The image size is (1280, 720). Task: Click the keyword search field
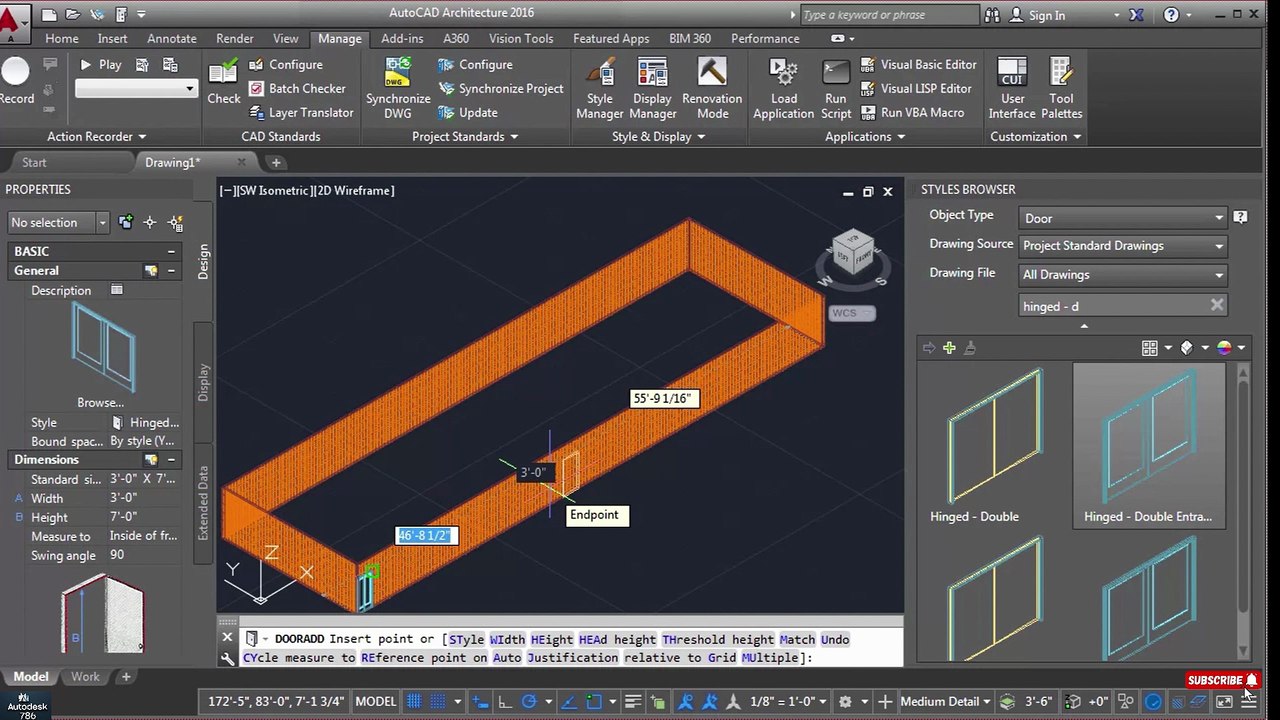[x=889, y=15]
